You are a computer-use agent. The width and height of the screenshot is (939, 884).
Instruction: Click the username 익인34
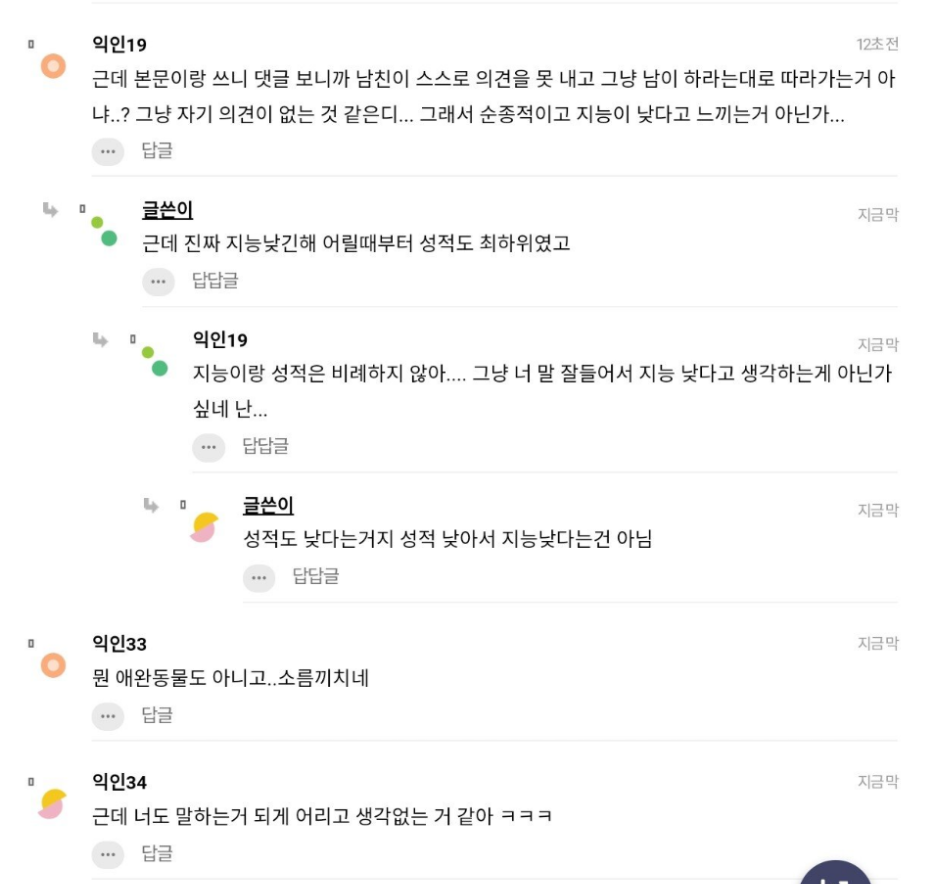[x=119, y=782]
